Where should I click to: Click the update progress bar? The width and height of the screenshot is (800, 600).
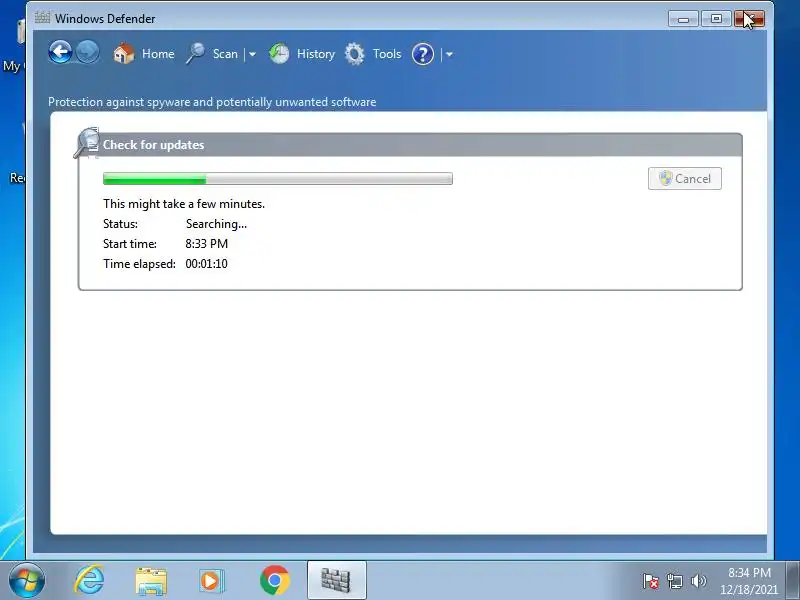coord(278,179)
